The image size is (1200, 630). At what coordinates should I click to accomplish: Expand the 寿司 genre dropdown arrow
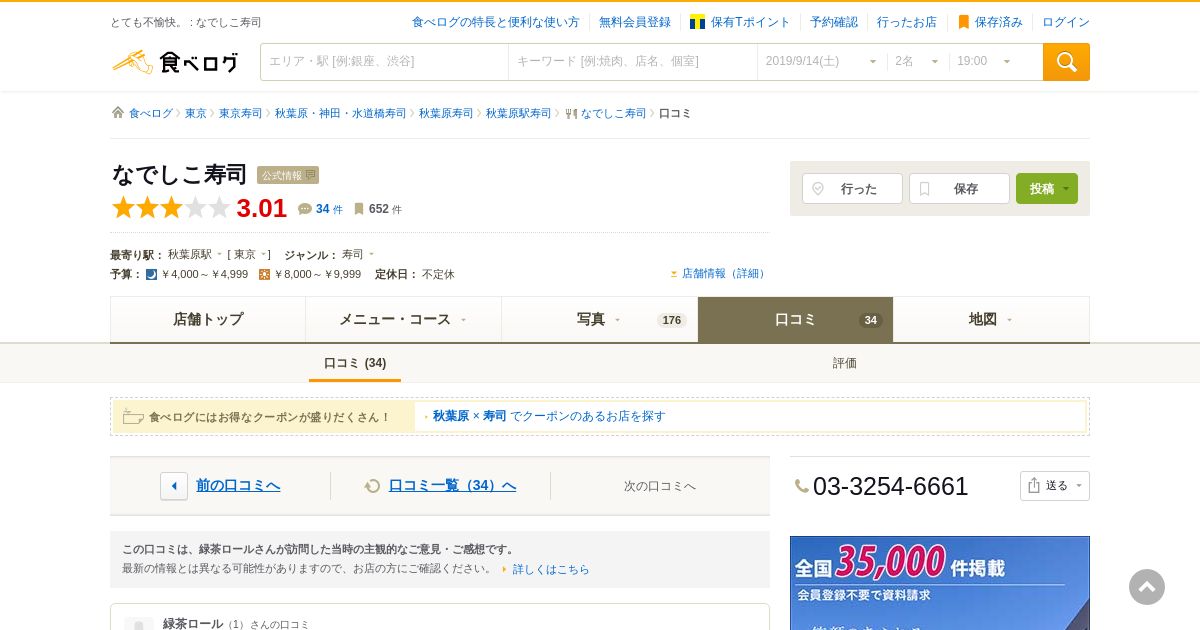tap(371, 254)
